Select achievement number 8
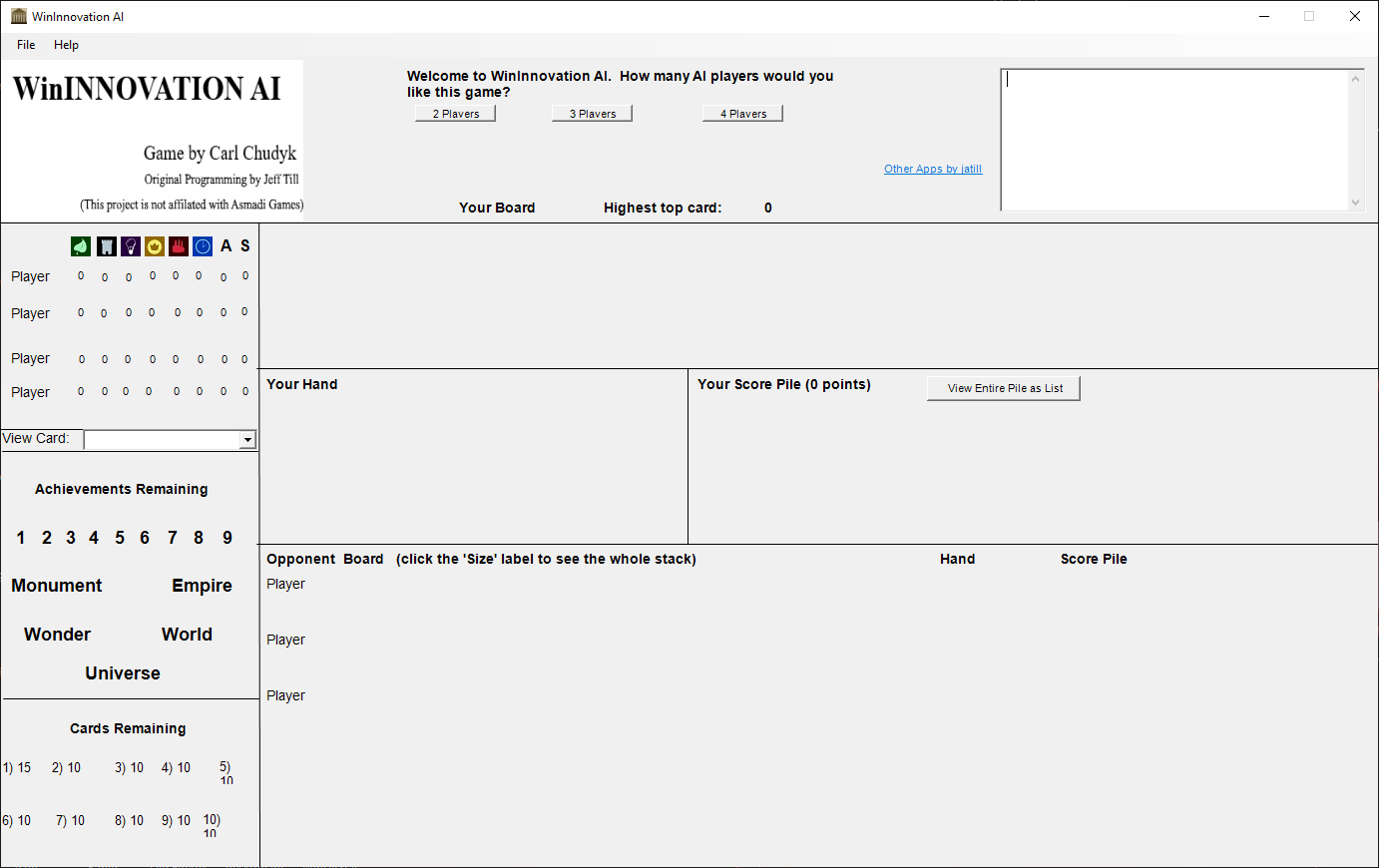The width and height of the screenshot is (1379, 868). point(199,538)
